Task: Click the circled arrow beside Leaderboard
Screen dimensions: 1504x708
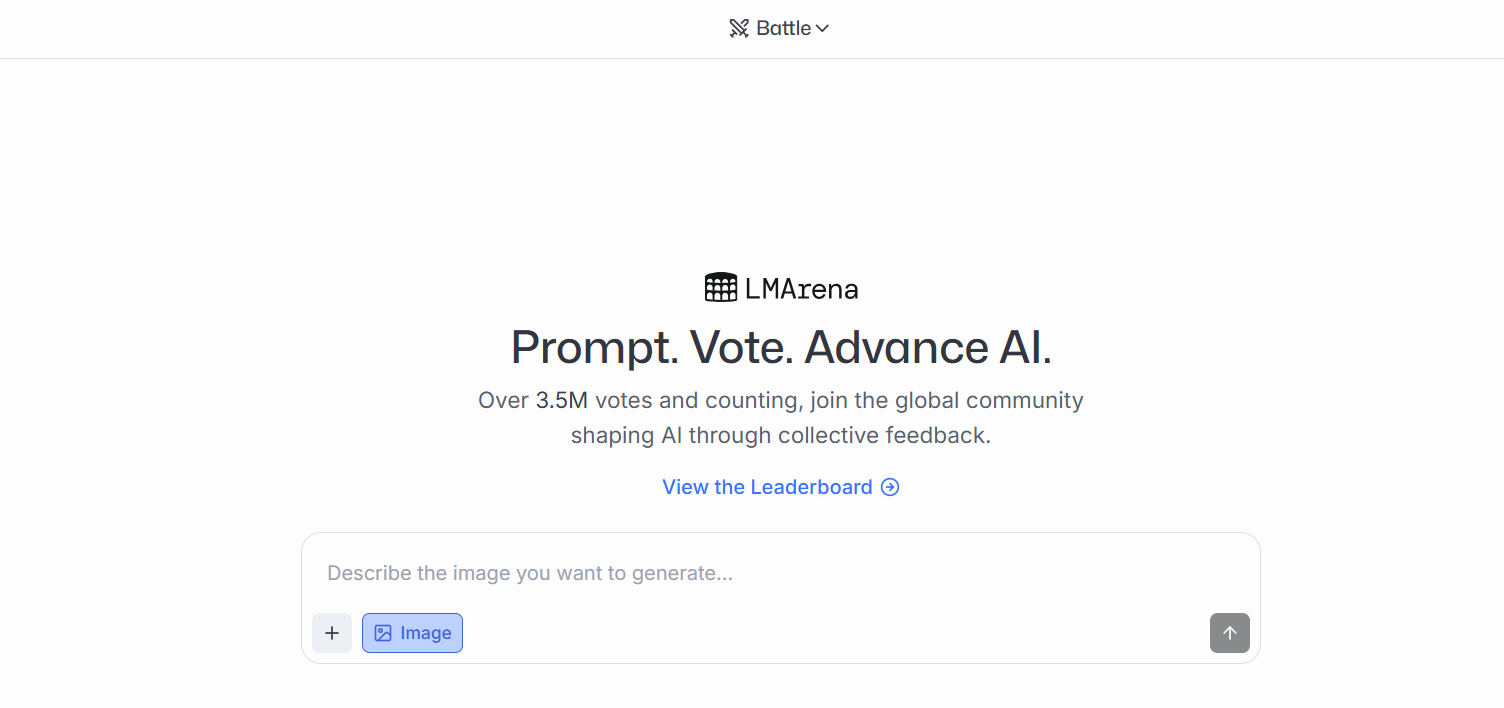Action: tap(890, 487)
